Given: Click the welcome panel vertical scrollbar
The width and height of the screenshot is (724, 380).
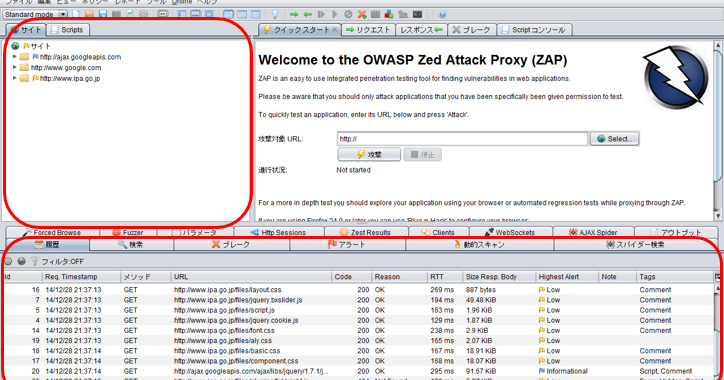Looking at the screenshot, I should click(x=718, y=130).
